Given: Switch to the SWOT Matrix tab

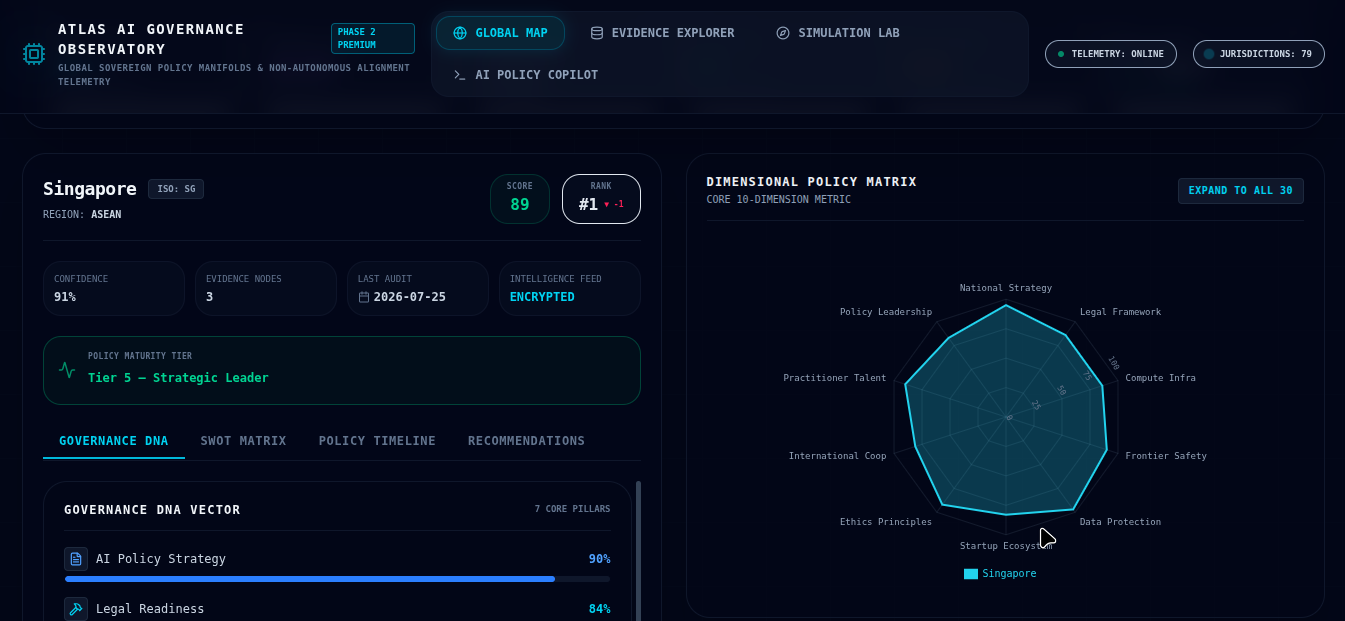Looking at the screenshot, I should (x=243, y=441).
